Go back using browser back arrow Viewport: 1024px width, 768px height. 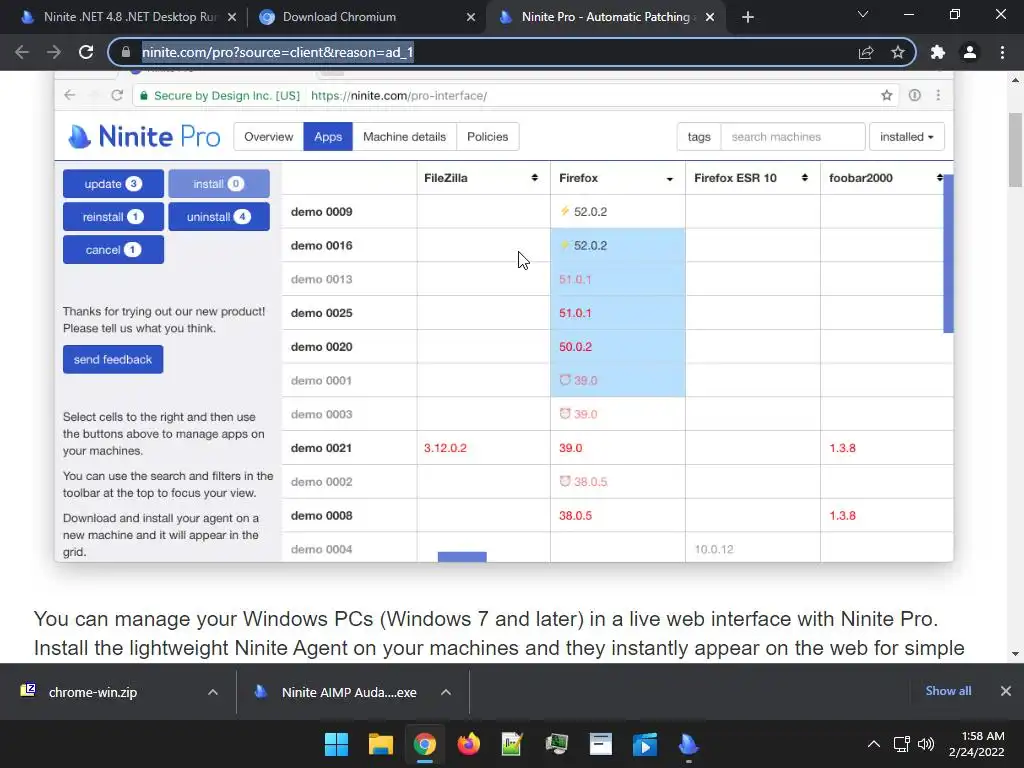click(x=22, y=52)
